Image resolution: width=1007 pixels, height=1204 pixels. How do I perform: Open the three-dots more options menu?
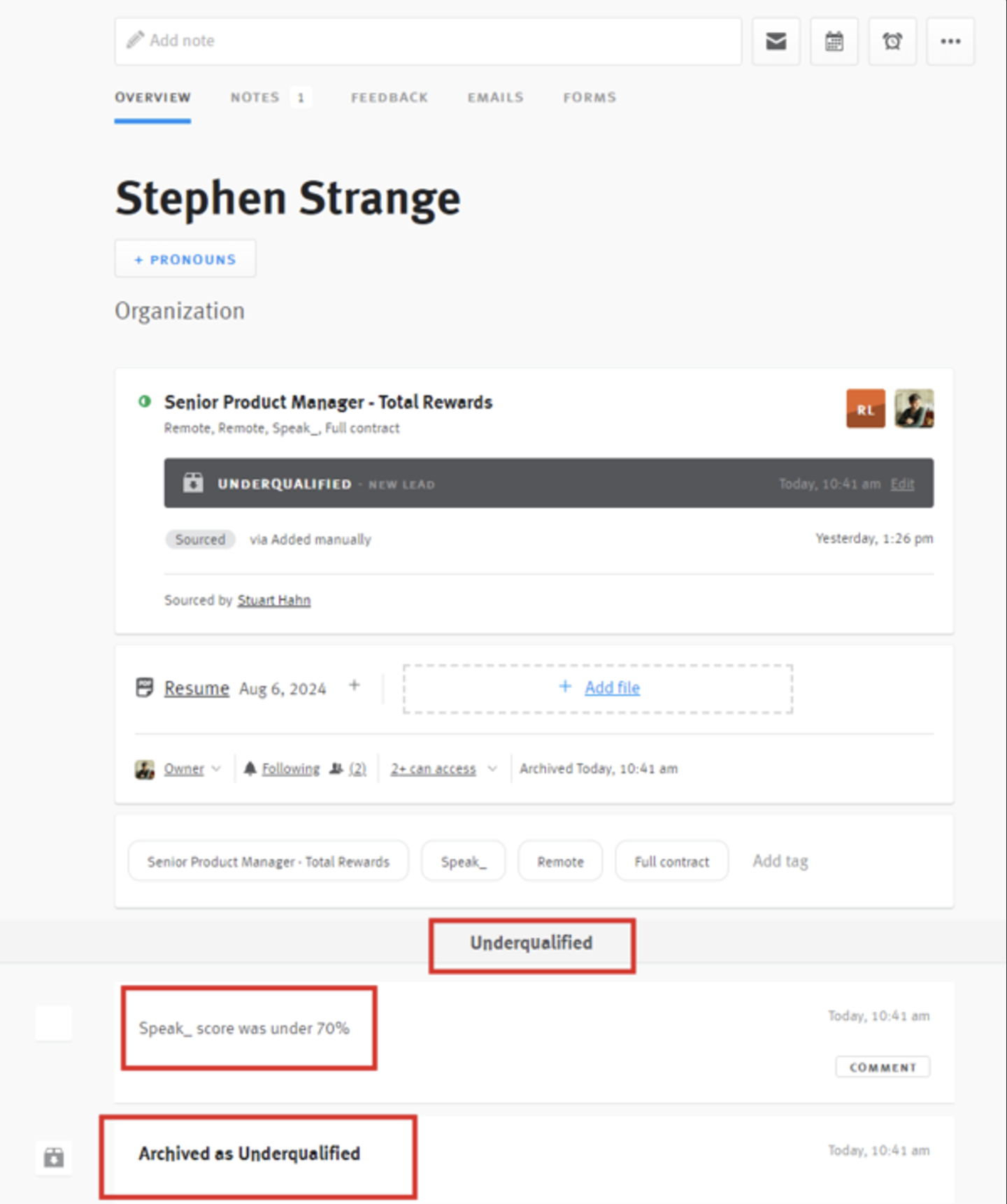tap(950, 41)
